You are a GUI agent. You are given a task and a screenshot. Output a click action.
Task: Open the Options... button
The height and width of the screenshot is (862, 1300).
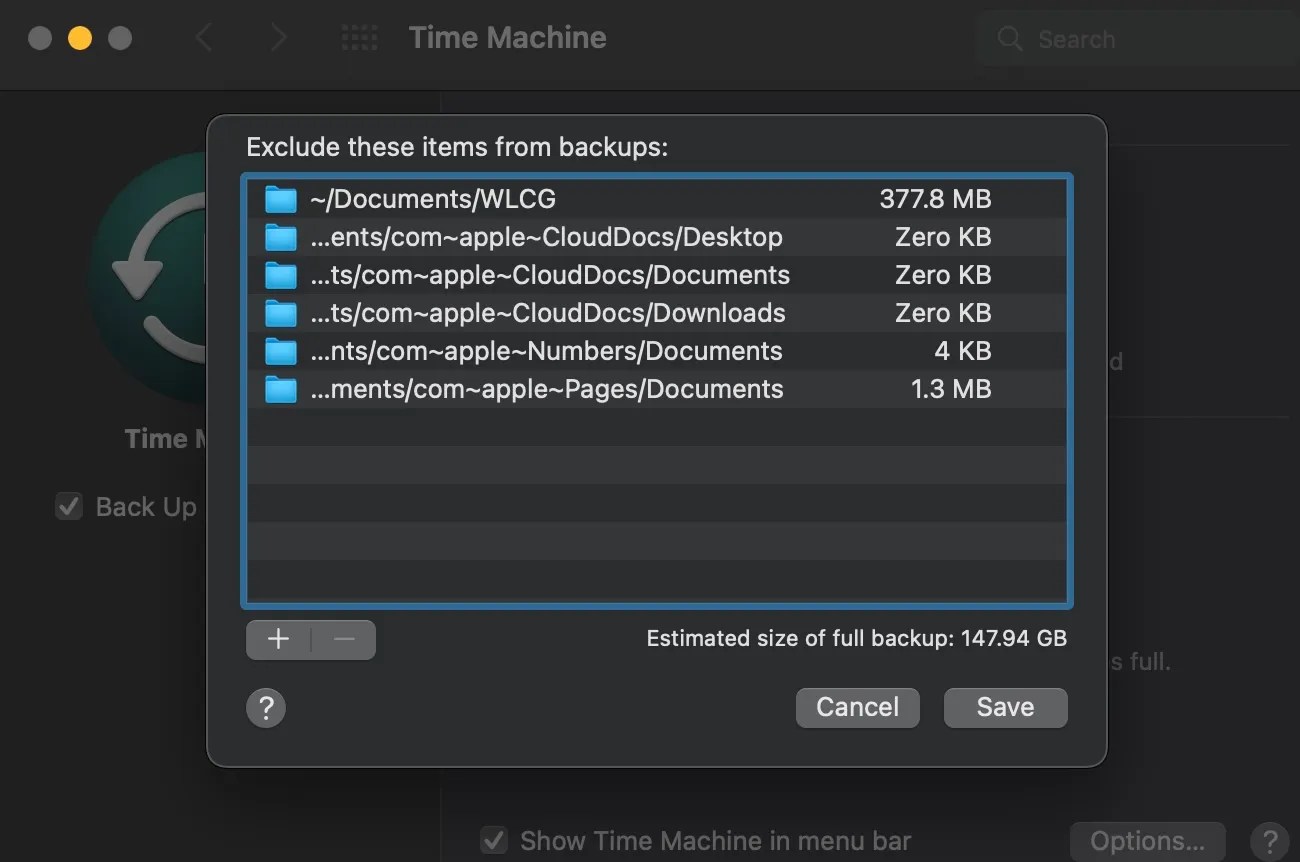tap(1147, 841)
